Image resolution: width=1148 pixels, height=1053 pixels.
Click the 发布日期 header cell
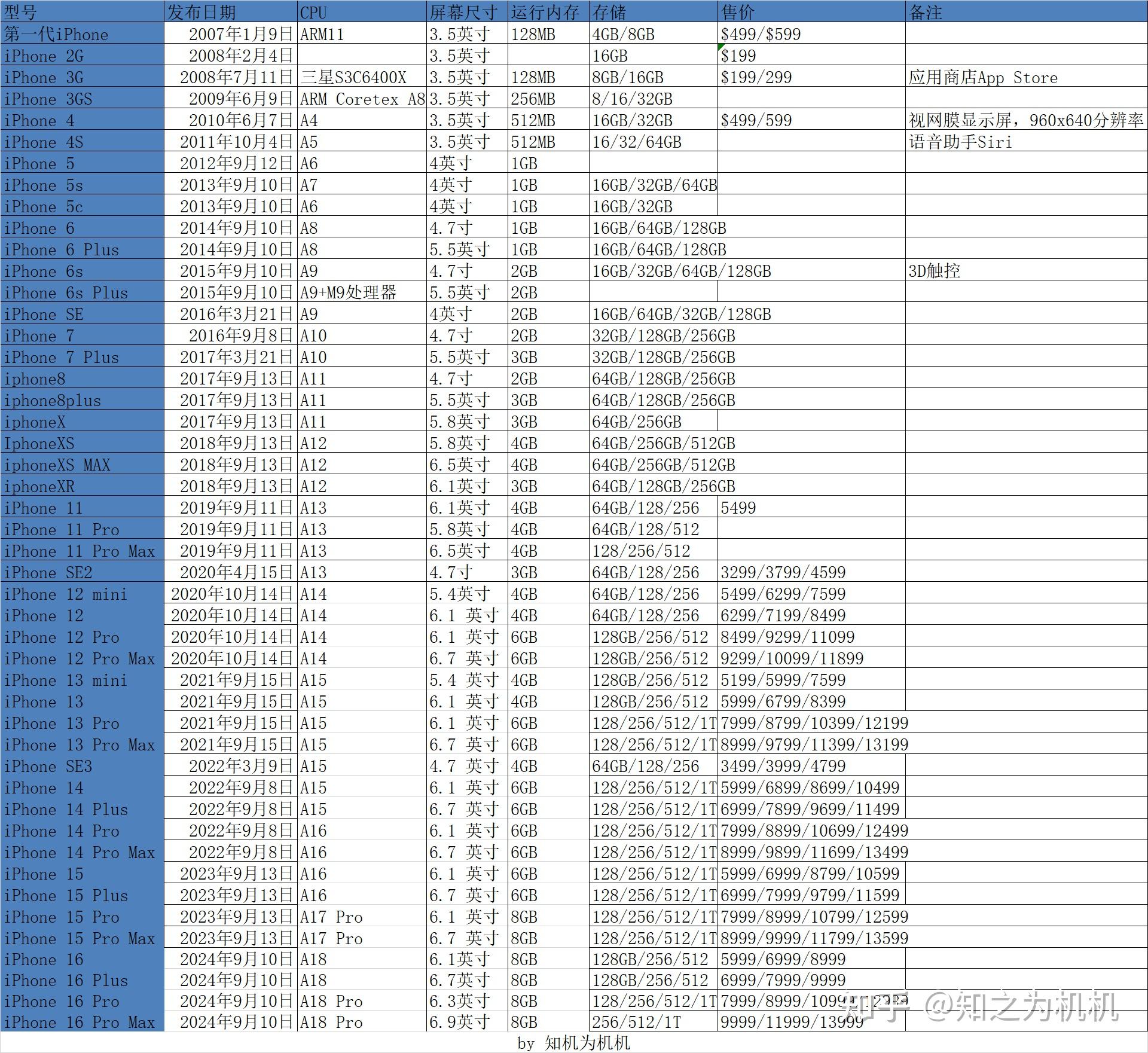(231, 12)
